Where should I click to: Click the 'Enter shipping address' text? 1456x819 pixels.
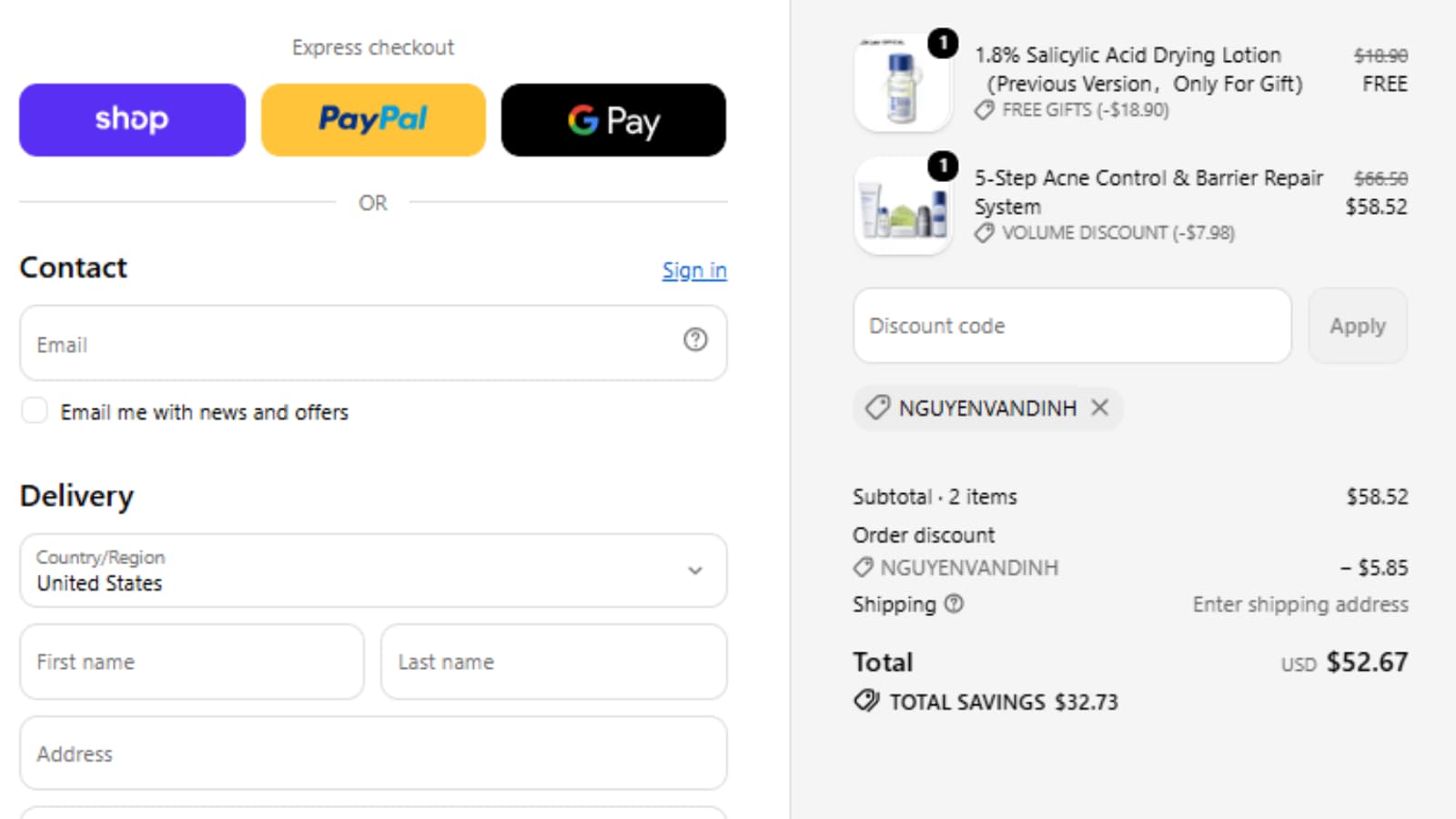(x=1300, y=604)
